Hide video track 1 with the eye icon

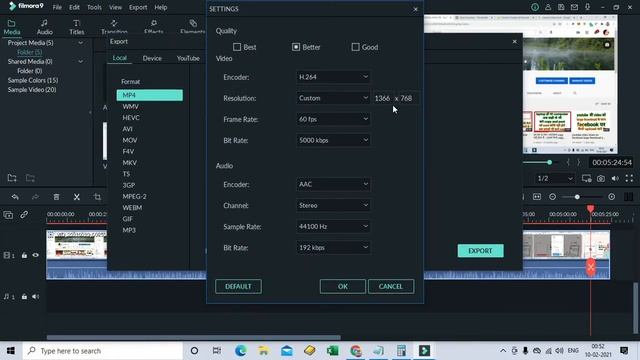coord(36,256)
